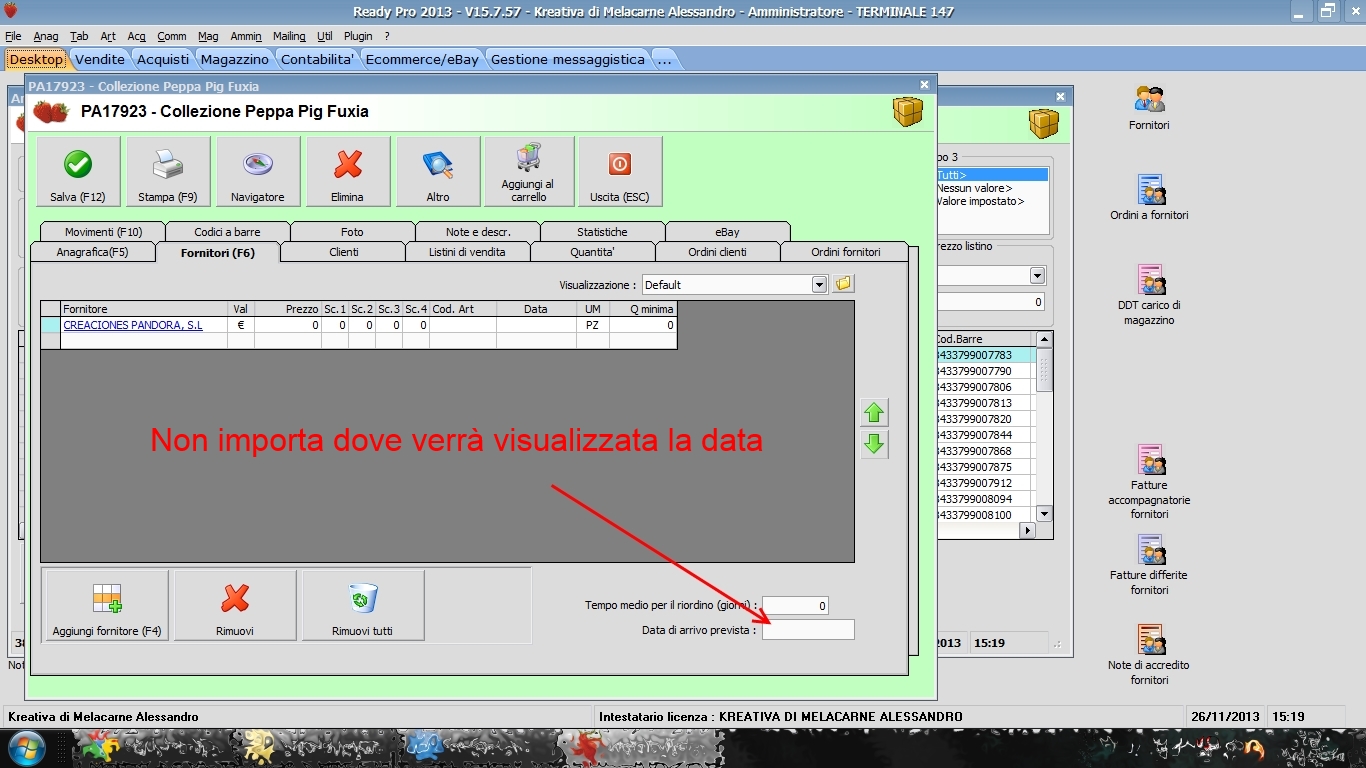Open the Plugin menu
The width and height of the screenshot is (1366, 768).
(x=358, y=36)
